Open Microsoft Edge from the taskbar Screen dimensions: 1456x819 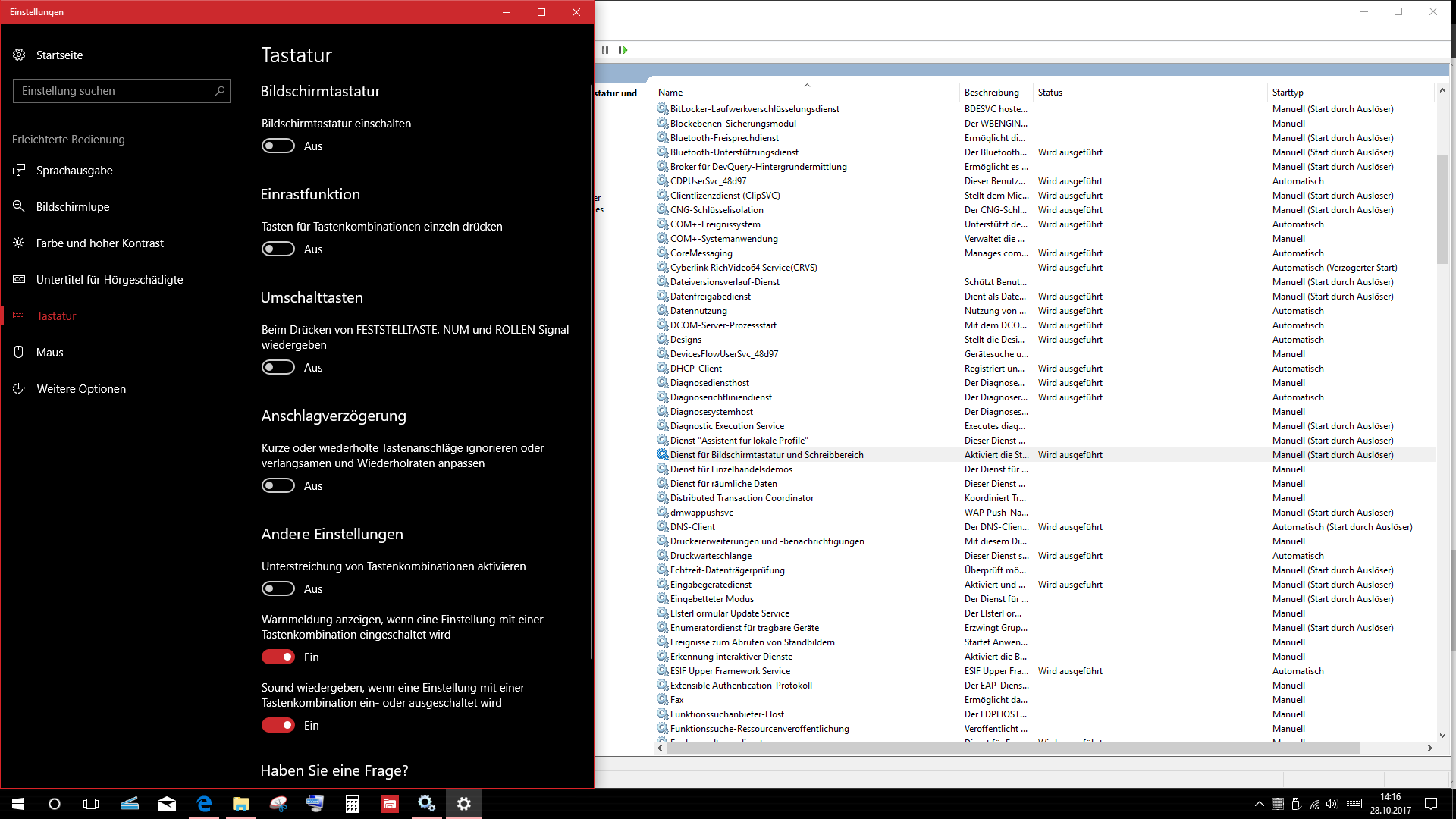[x=204, y=804]
